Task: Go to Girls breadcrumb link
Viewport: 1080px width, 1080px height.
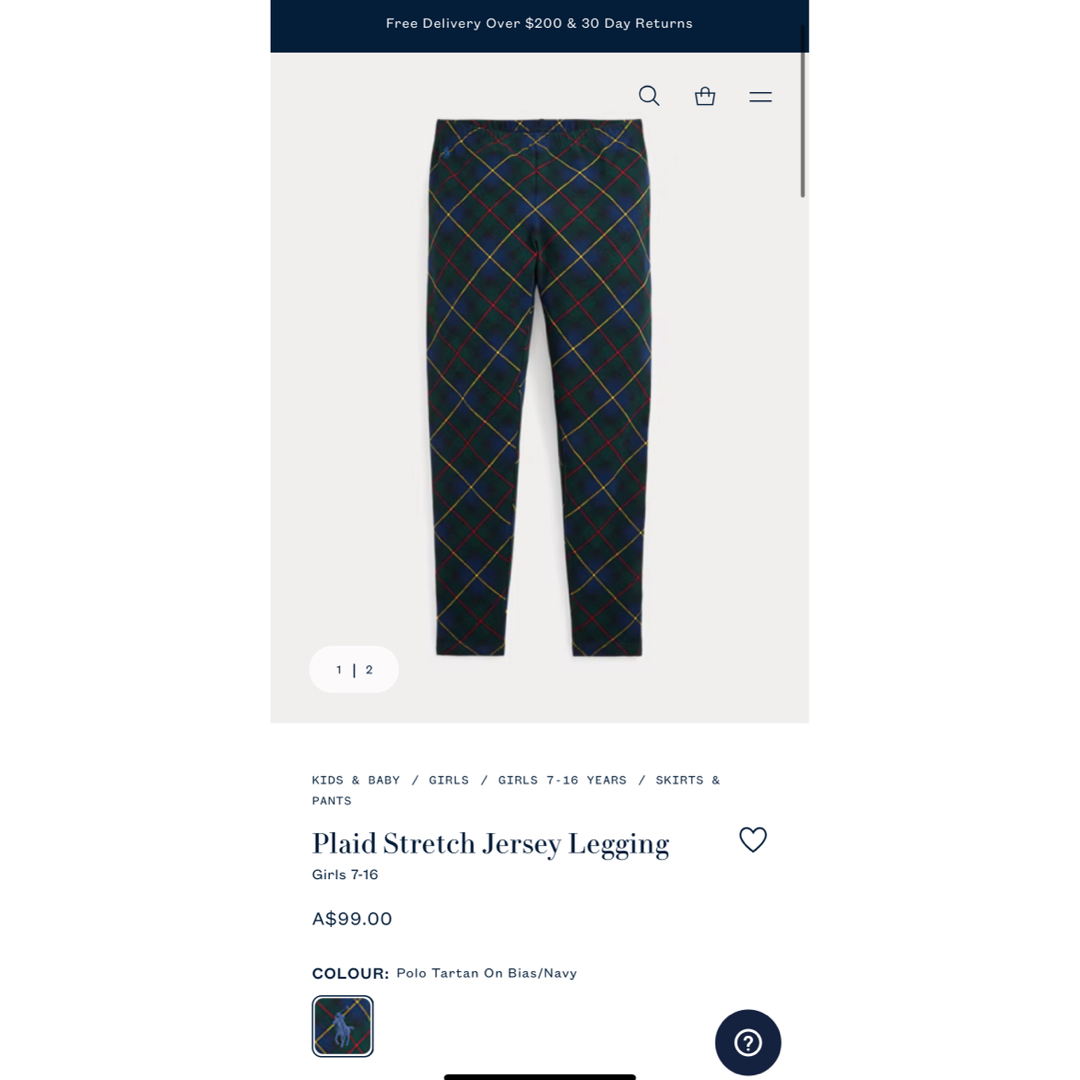Action: (x=448, y=780)
